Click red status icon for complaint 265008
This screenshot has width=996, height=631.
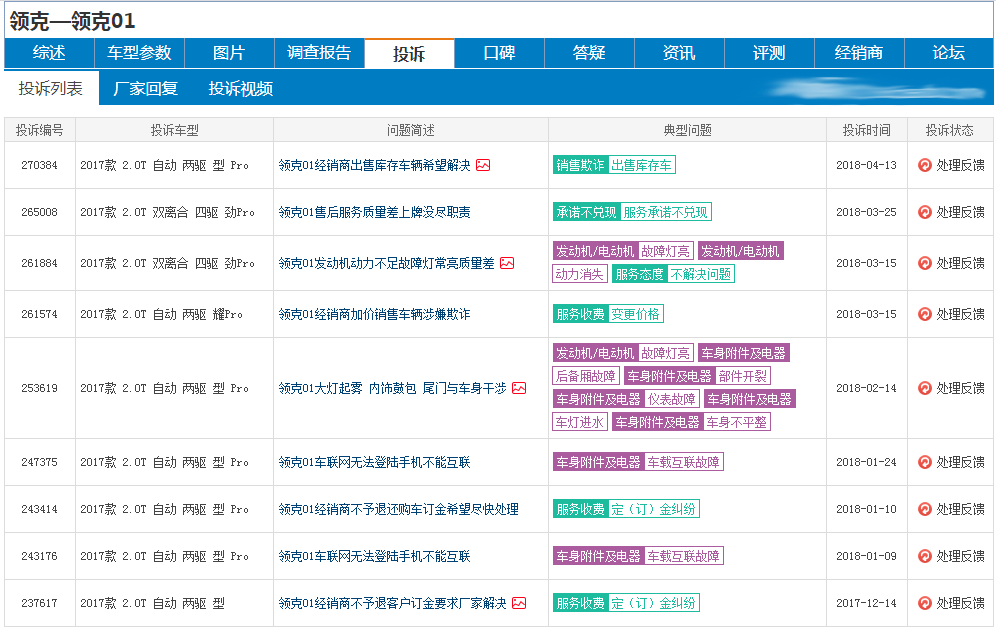click(925, 212)
